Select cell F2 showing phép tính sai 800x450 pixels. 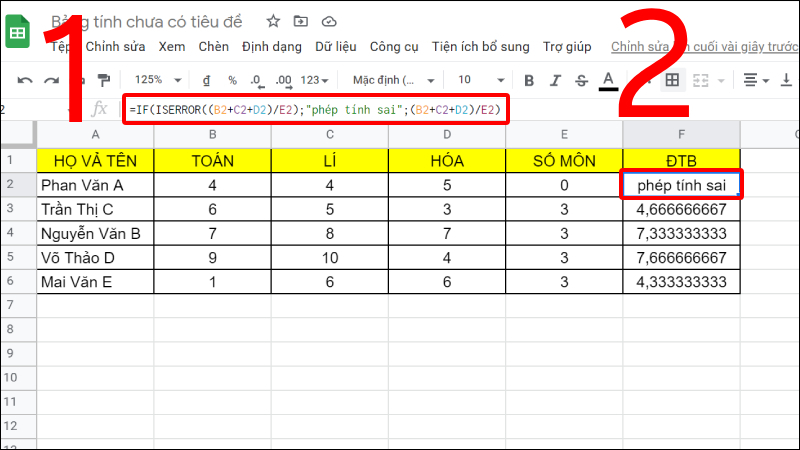pyautogui.click(x=681, y=185)
